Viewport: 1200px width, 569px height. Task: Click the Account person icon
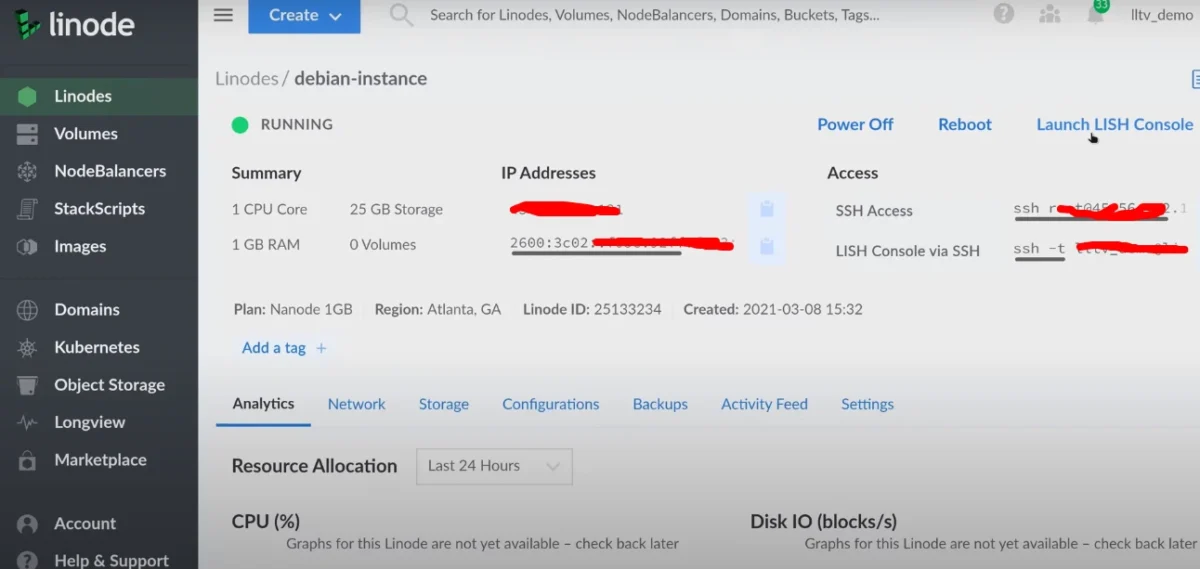tap(27, 524)
